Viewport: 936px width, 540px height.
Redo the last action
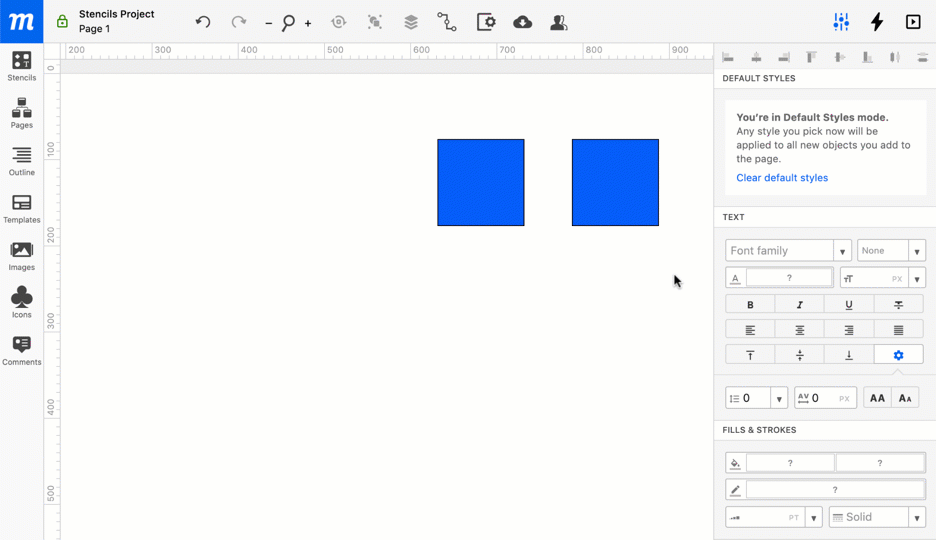coord(239,22)
